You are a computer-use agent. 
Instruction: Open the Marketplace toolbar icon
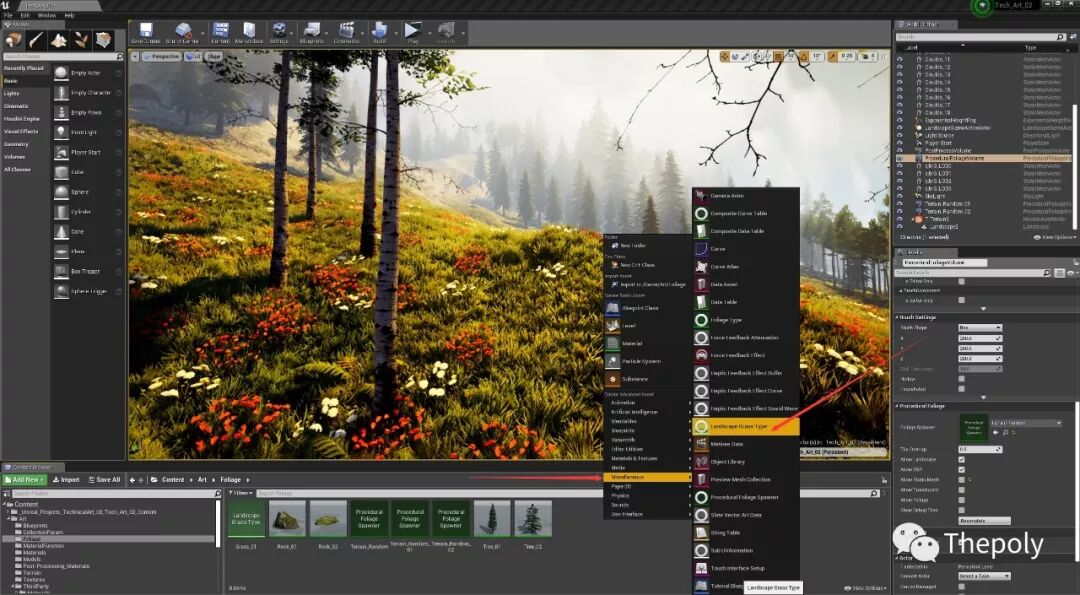pyautogui.click(x=249, y=32)
